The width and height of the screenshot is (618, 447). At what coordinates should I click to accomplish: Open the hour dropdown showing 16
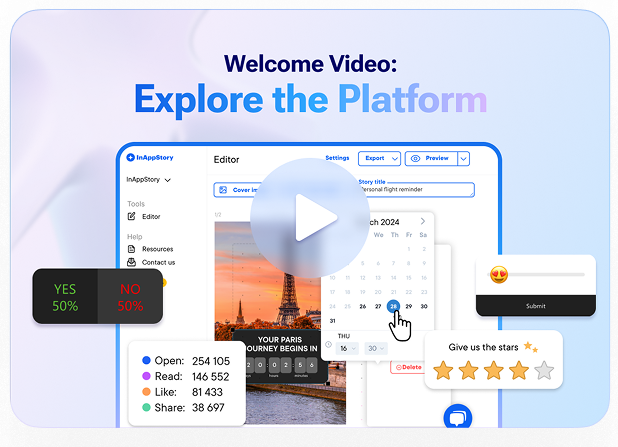tap(348, 348)
